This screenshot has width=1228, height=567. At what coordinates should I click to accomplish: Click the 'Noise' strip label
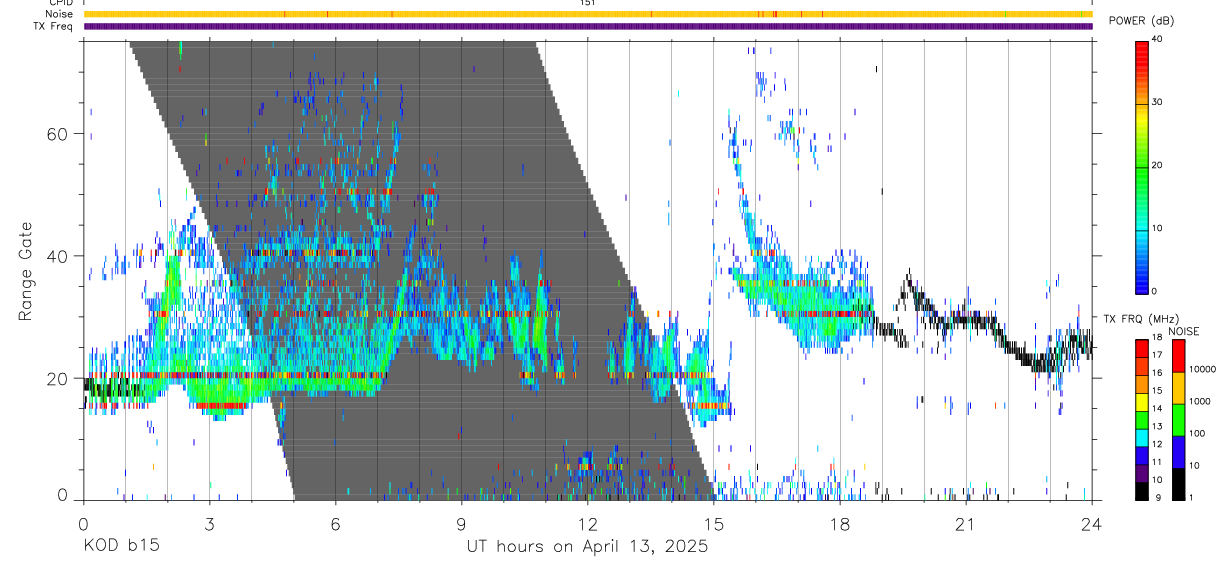(x=59, y=14)
